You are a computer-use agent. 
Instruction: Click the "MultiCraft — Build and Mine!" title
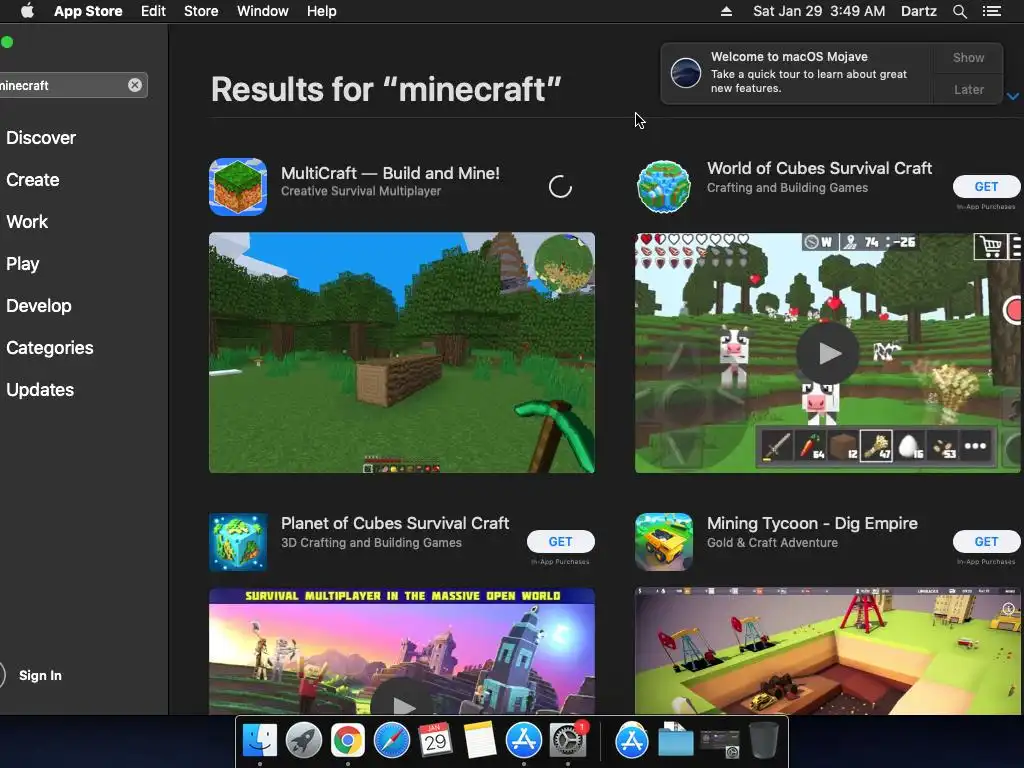pyautogui.click(x=390, y=173)
